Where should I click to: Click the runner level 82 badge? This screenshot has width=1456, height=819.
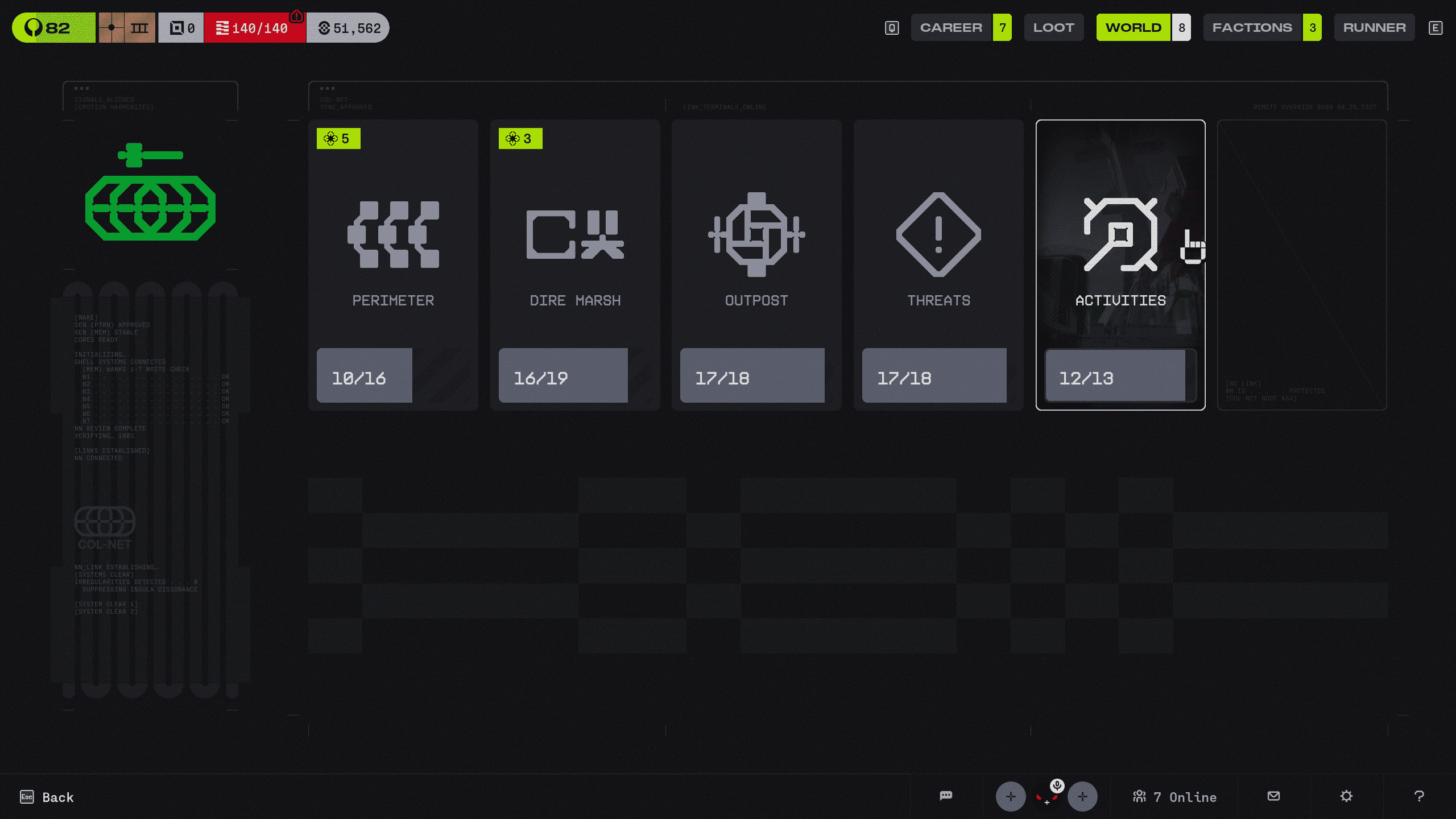pyautogui.click(x=53, y=28)
